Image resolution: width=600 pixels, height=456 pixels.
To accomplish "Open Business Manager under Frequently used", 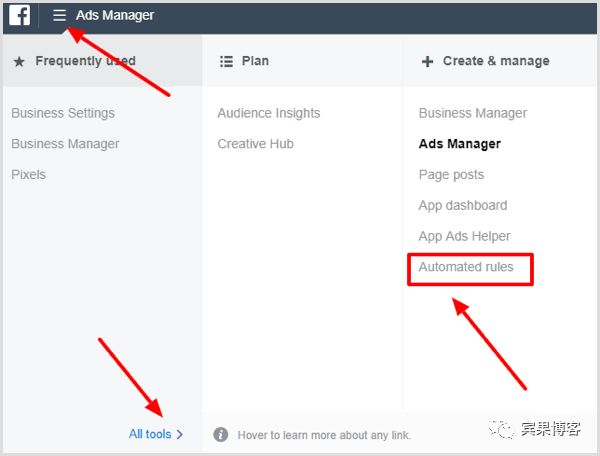I will tap(65, 144).
